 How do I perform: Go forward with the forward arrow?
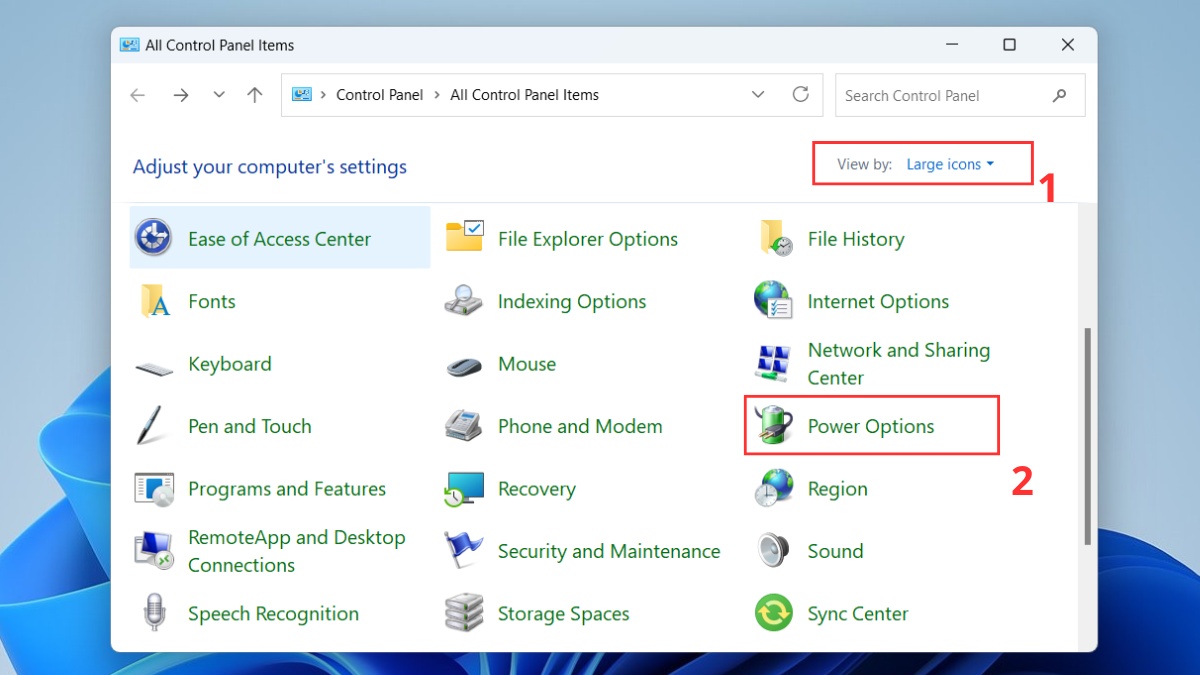(x=180, y=95)
